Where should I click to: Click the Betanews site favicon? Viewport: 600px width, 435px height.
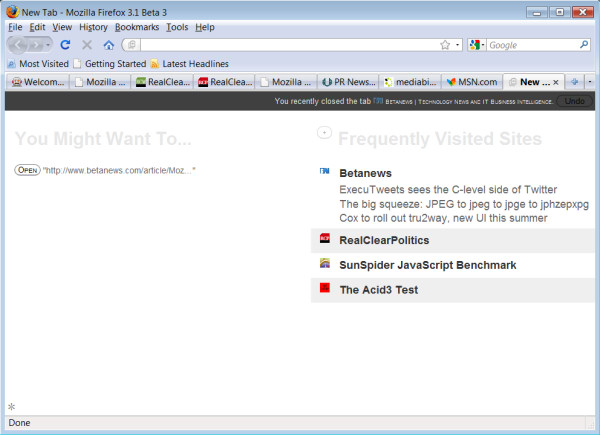click(324, 171)
